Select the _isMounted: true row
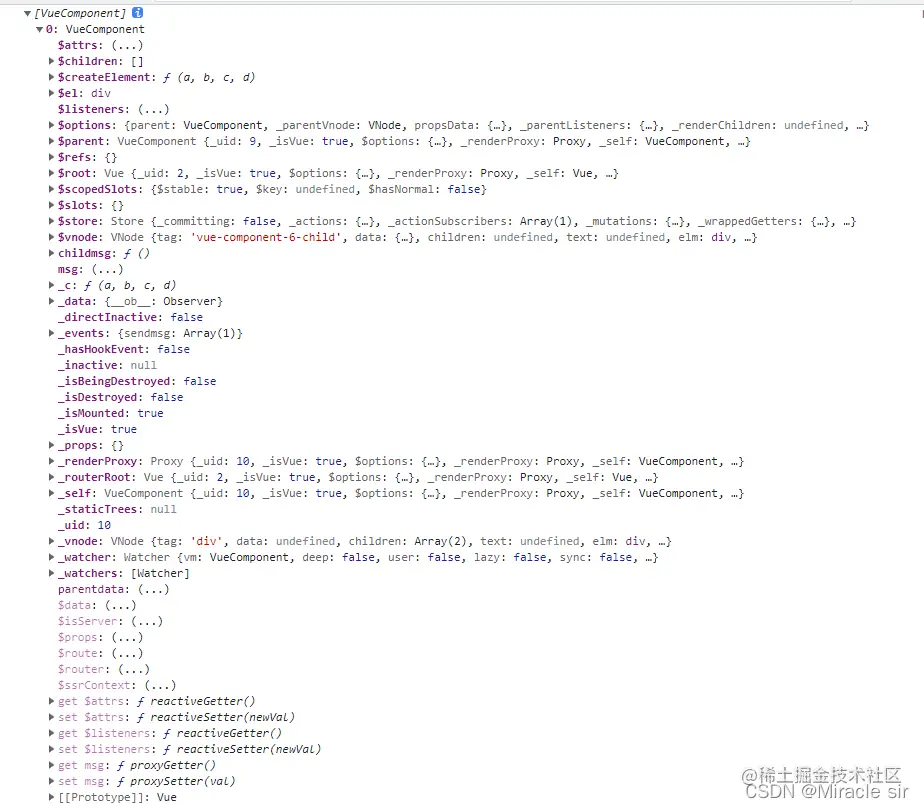 (x=110, y=413)
